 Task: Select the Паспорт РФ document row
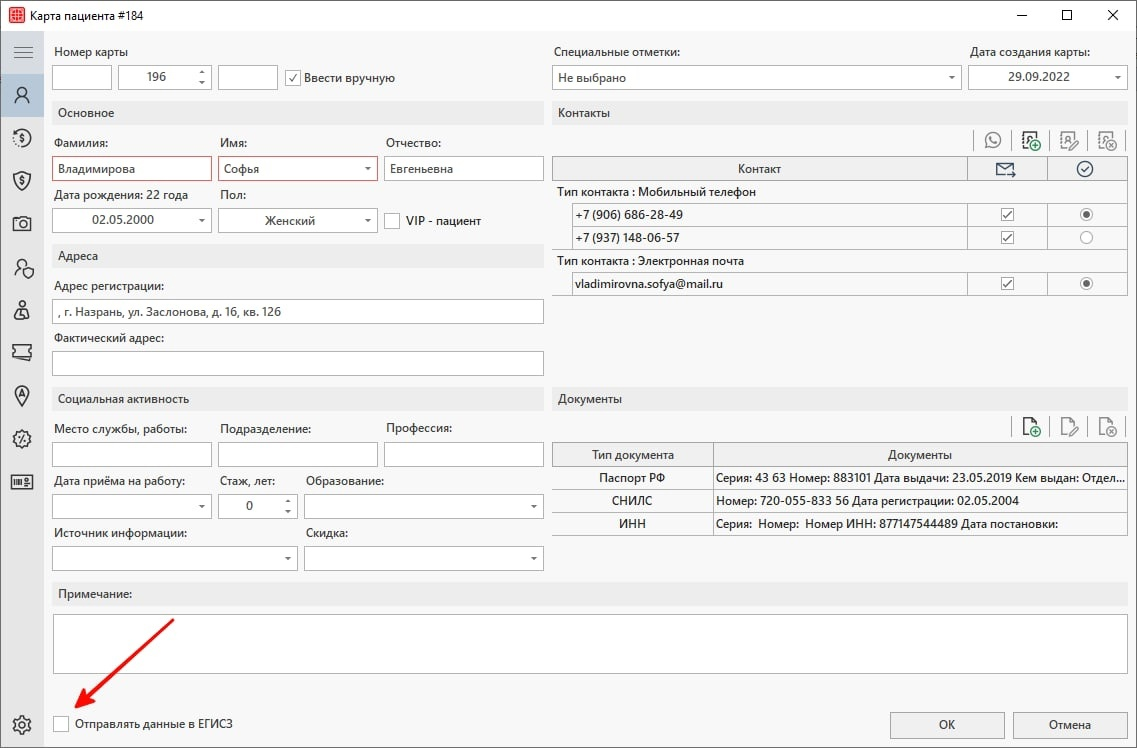coord(840,478)
